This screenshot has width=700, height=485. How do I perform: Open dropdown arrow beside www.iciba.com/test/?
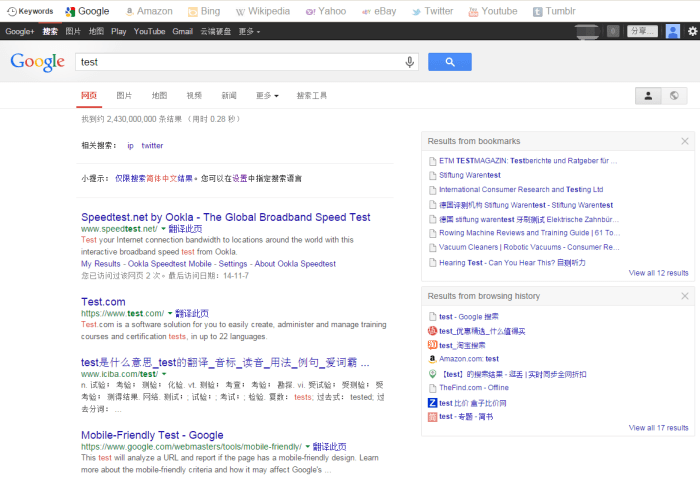click(164, 374)
